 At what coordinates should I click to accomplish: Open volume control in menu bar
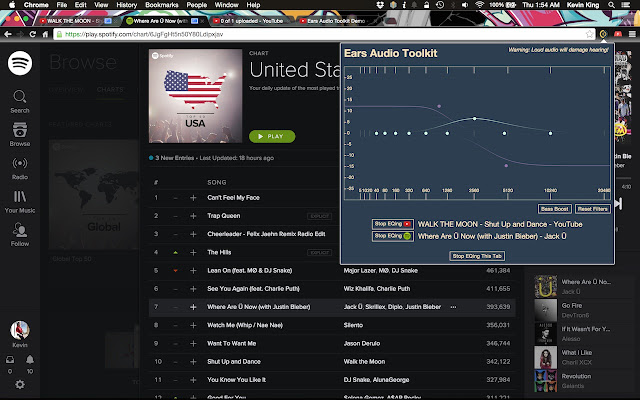465,5
